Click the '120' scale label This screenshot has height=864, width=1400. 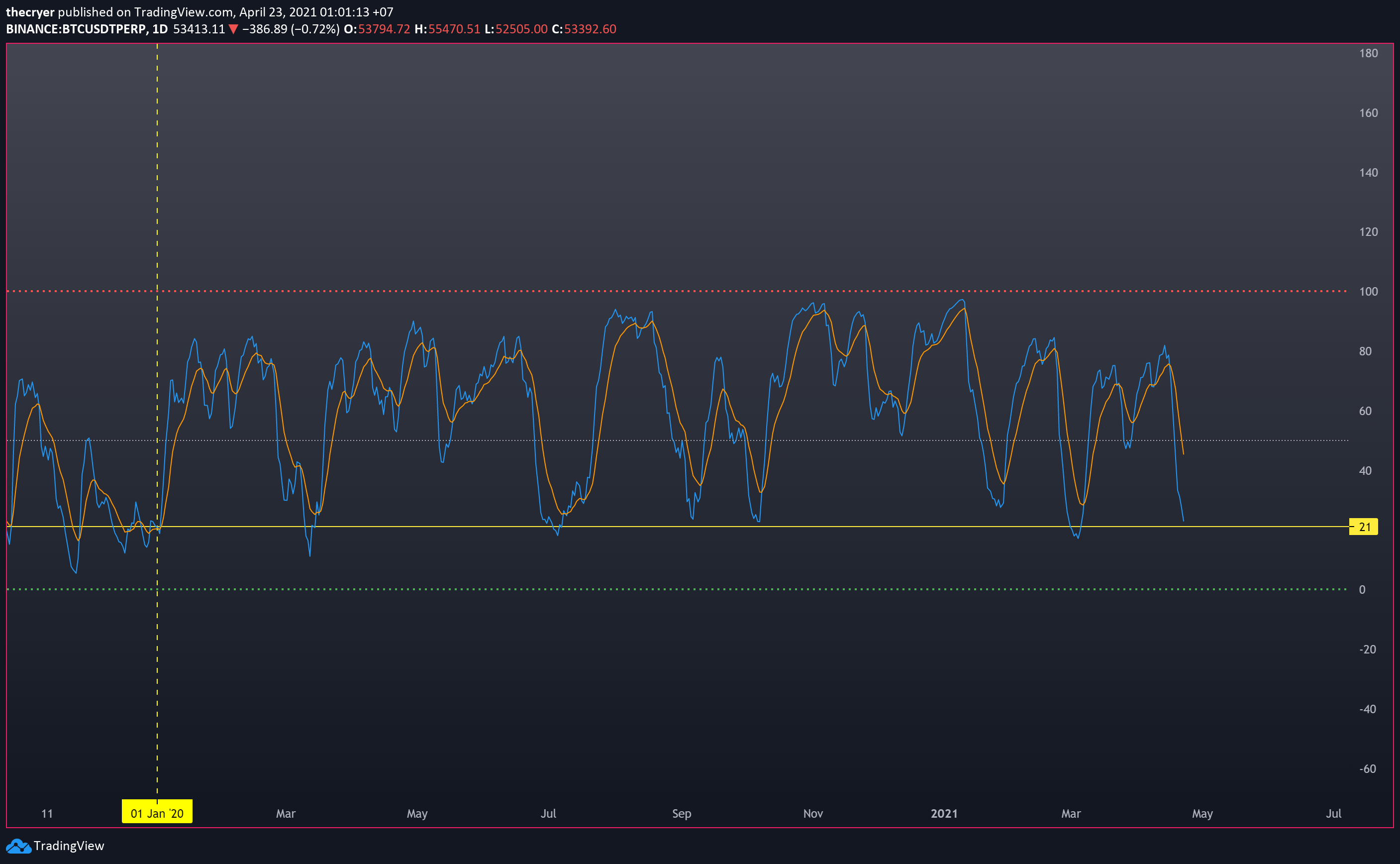[x=1369, y=232]
